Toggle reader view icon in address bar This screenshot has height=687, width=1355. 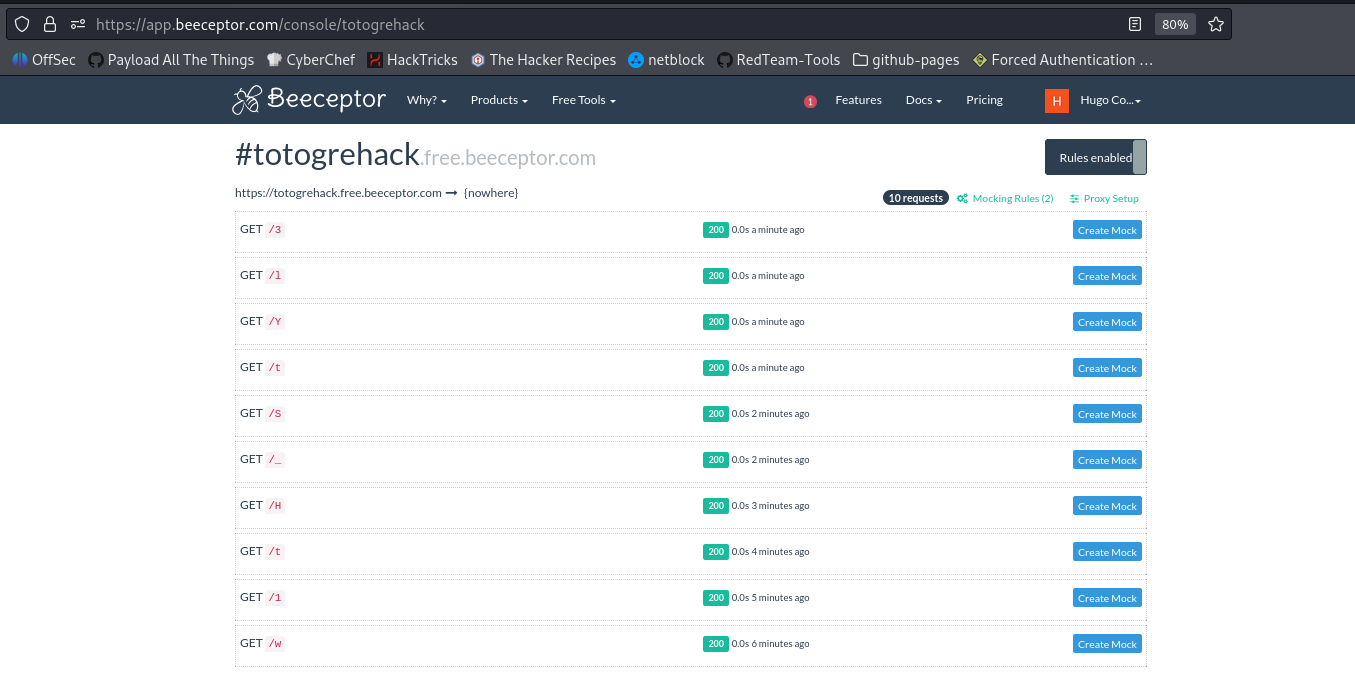tap(1135, 24)
